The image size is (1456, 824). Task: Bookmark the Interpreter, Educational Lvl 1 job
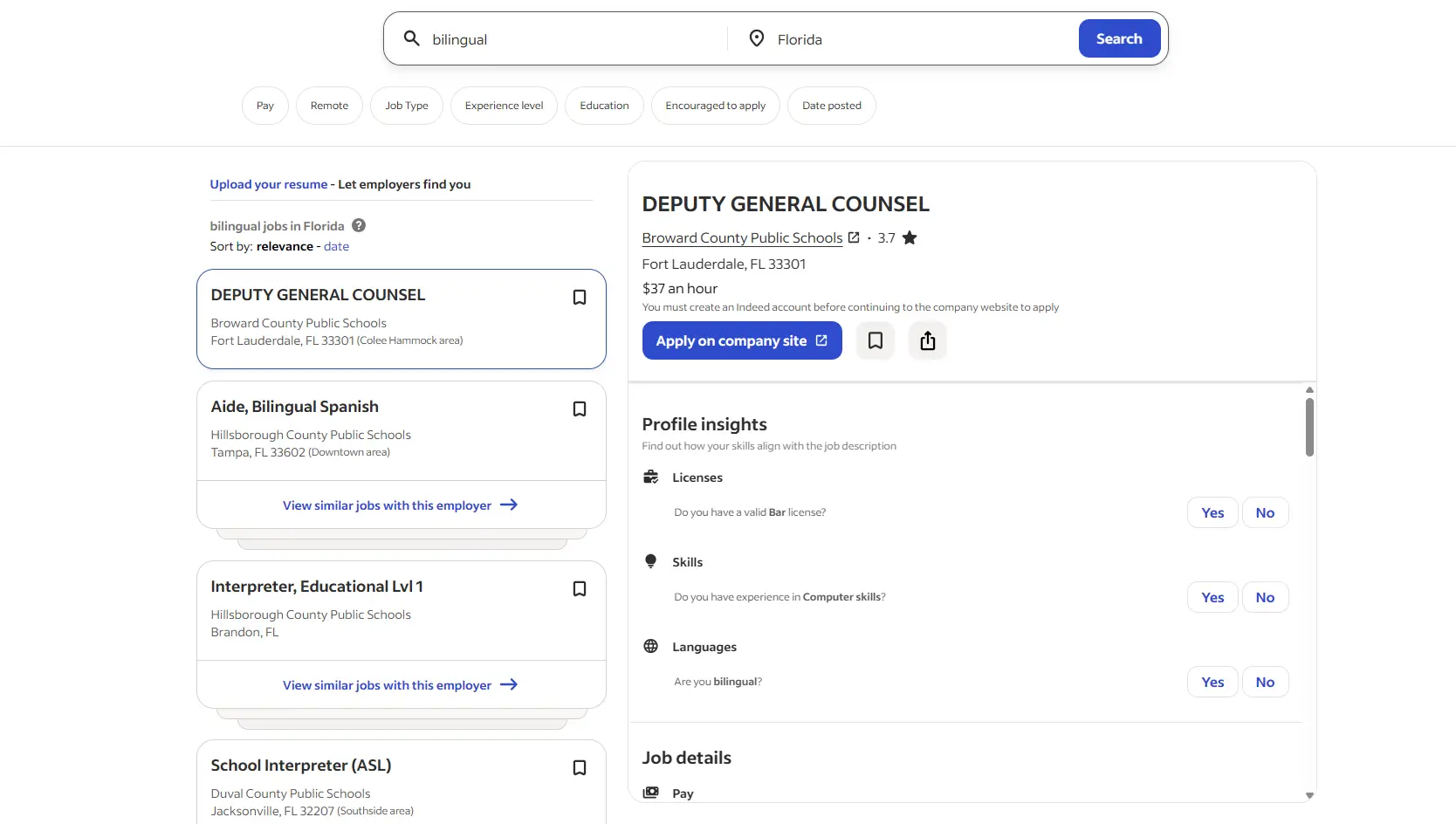pyautogui.click(x=579, y=589)
